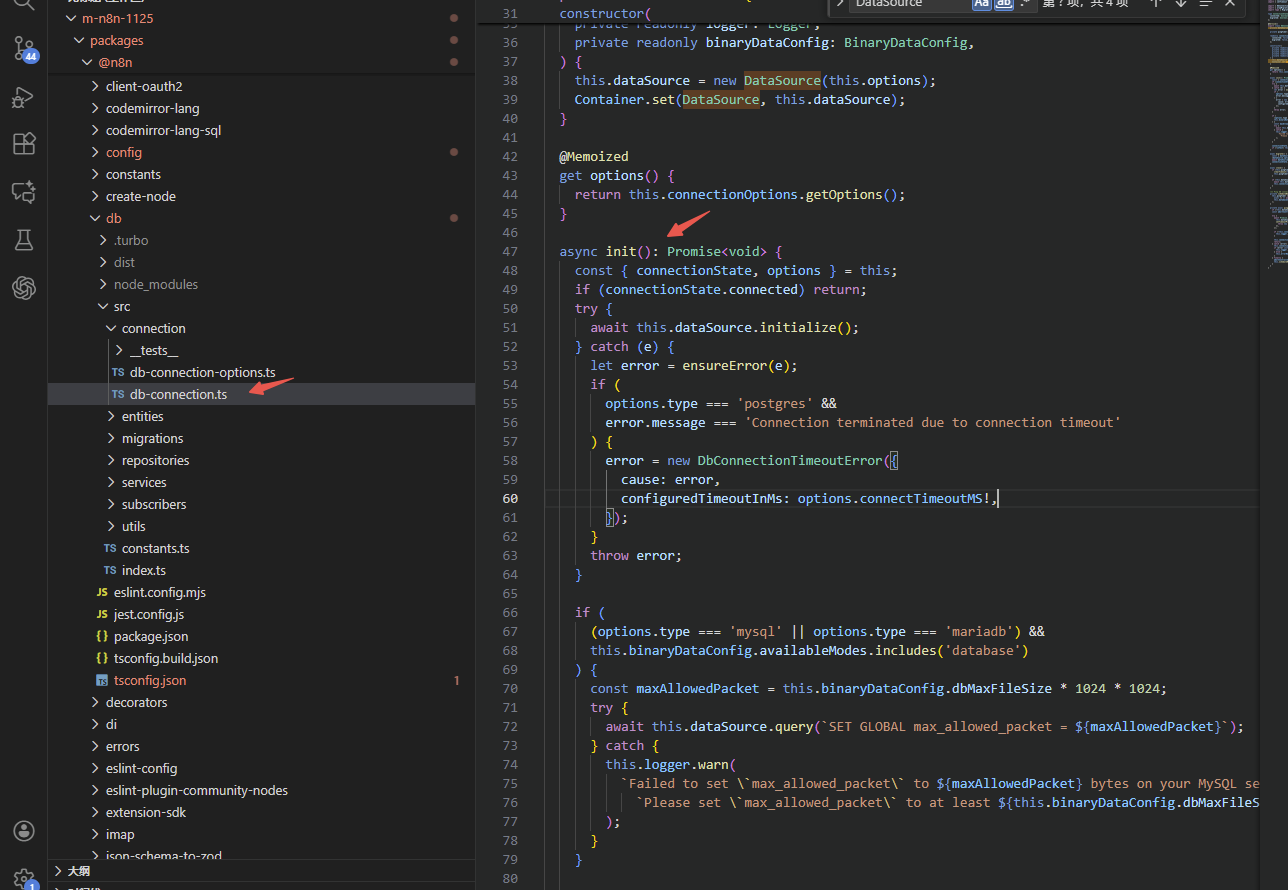Expand the client-oauth2 folder

tap(94, 86)
